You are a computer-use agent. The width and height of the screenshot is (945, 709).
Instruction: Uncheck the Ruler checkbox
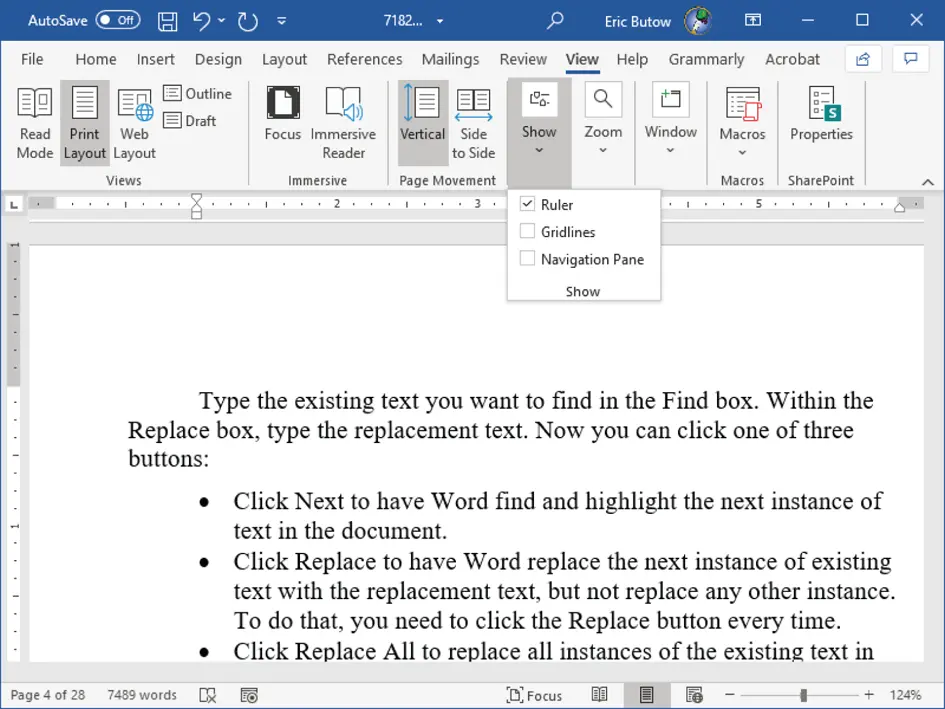pyautogui.click(x=527, y=204)
